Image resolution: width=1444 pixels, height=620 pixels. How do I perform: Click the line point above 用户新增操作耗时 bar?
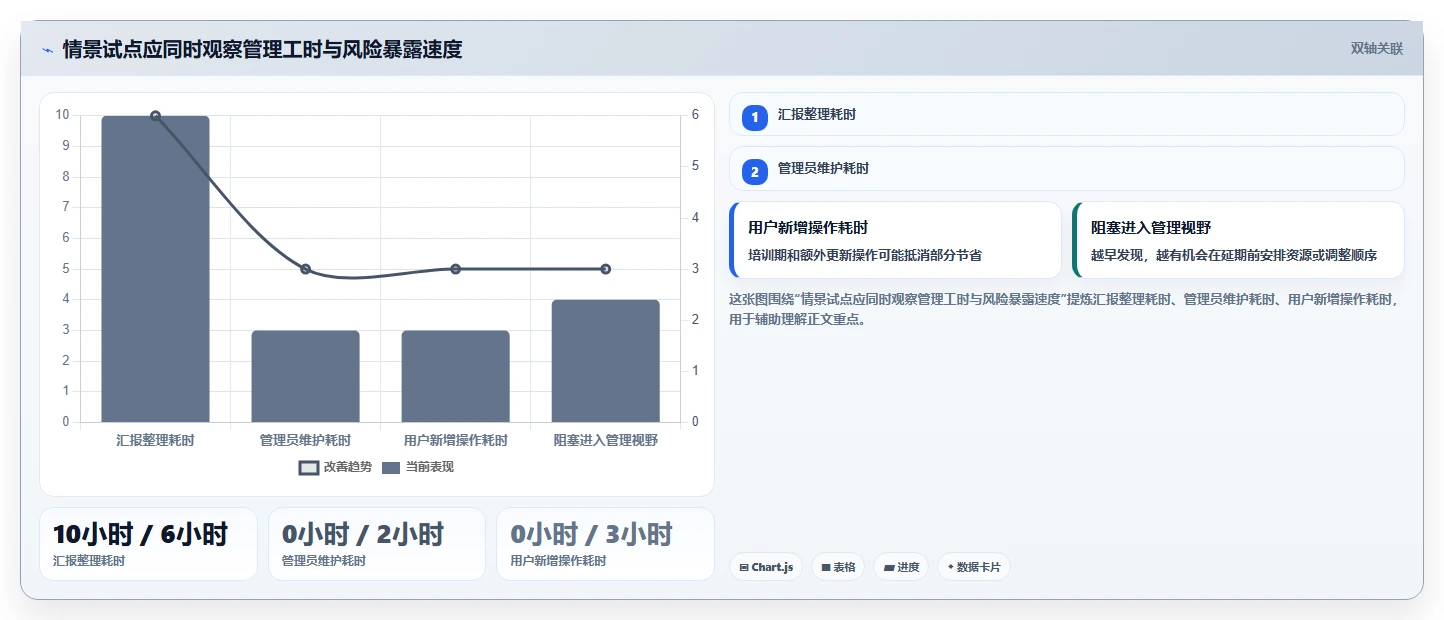coord(455,269)
